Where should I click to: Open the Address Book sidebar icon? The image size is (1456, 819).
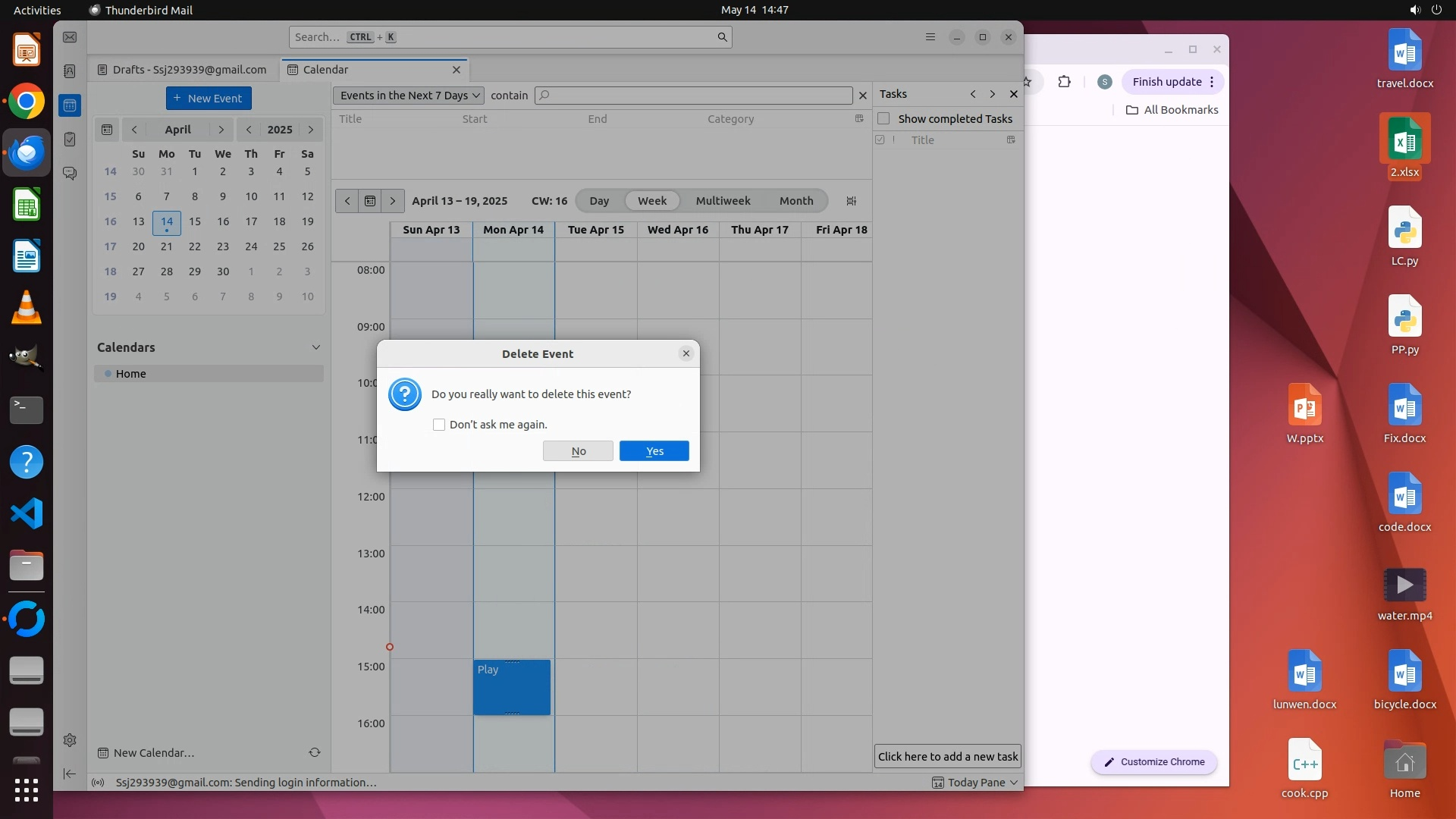70,71
